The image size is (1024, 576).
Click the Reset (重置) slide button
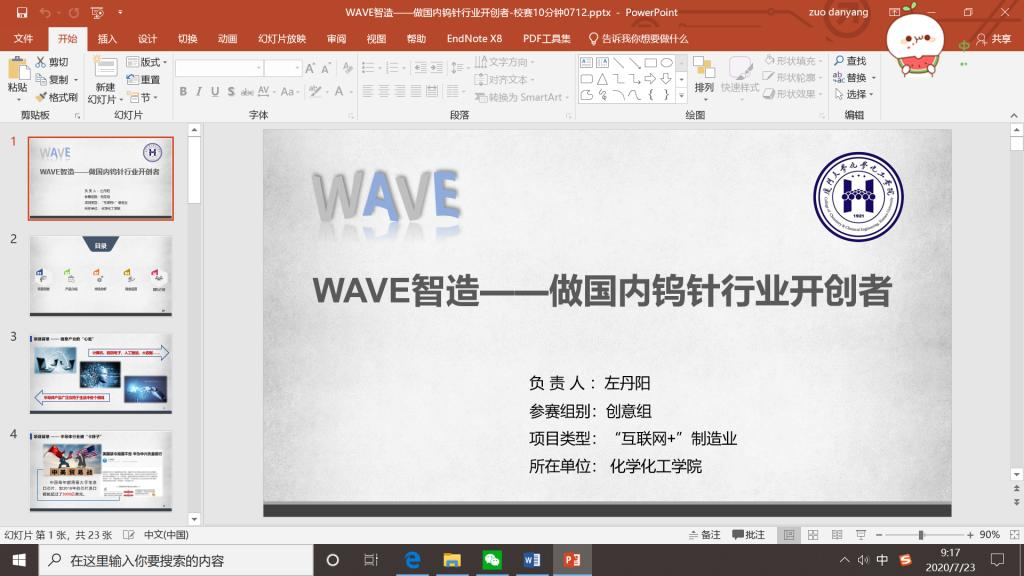pyautogui.click(x=143, y=80)
